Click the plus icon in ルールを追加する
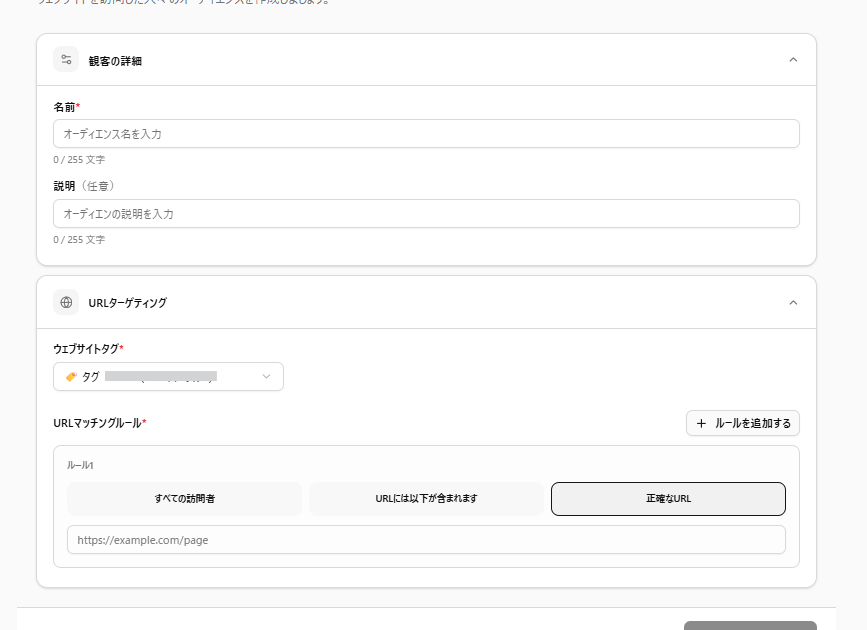 (x=701, y=423)
